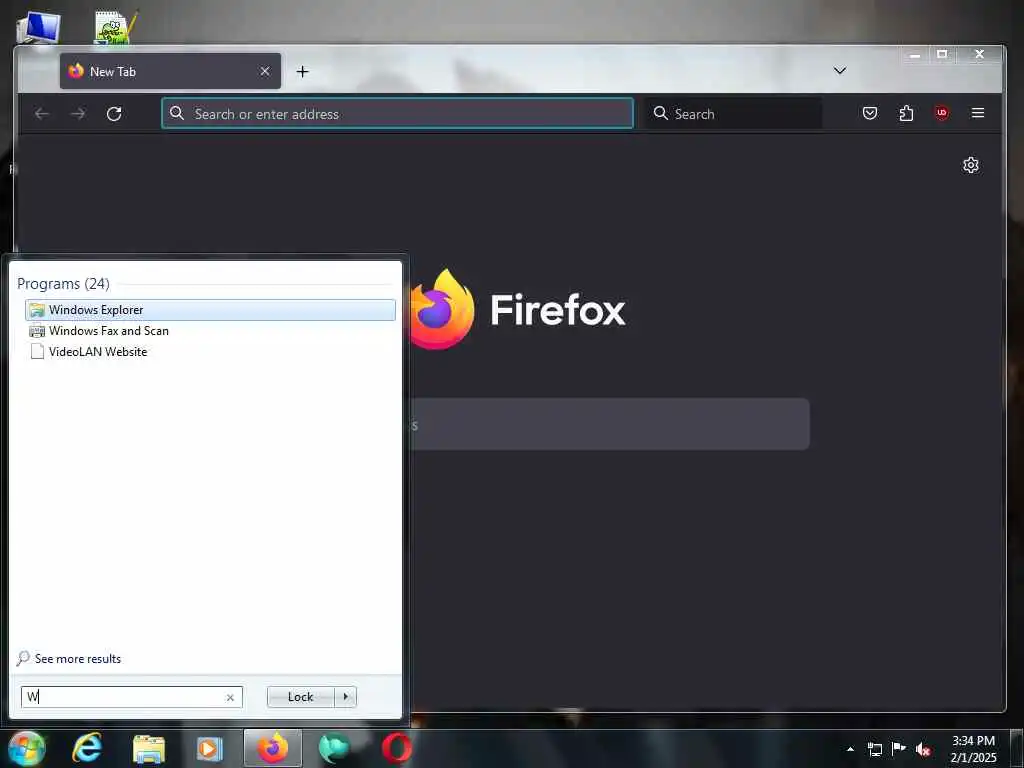
Task: Click See more results link
Action: tap(69, 658)
